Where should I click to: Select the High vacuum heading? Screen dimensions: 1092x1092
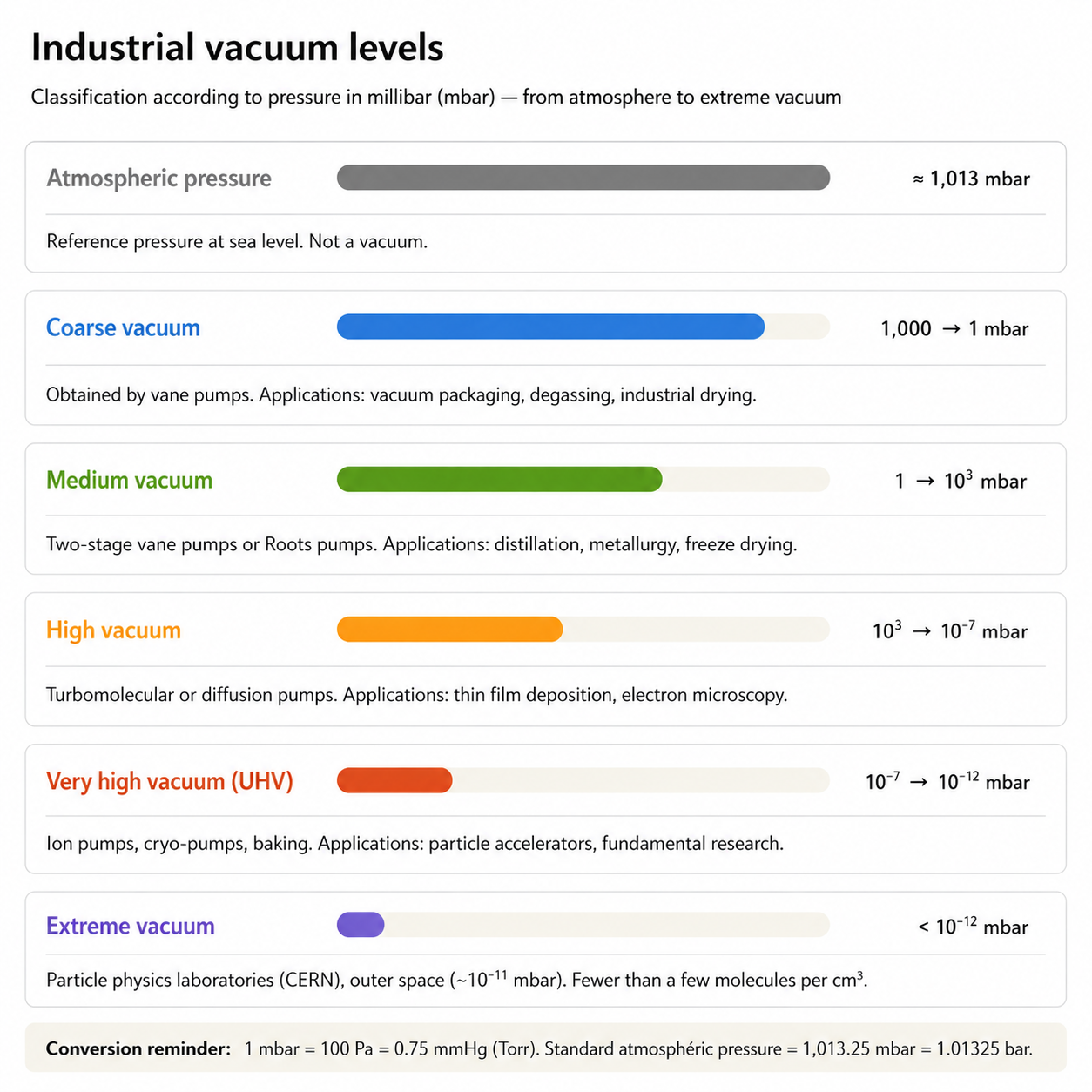click(113, 630)
